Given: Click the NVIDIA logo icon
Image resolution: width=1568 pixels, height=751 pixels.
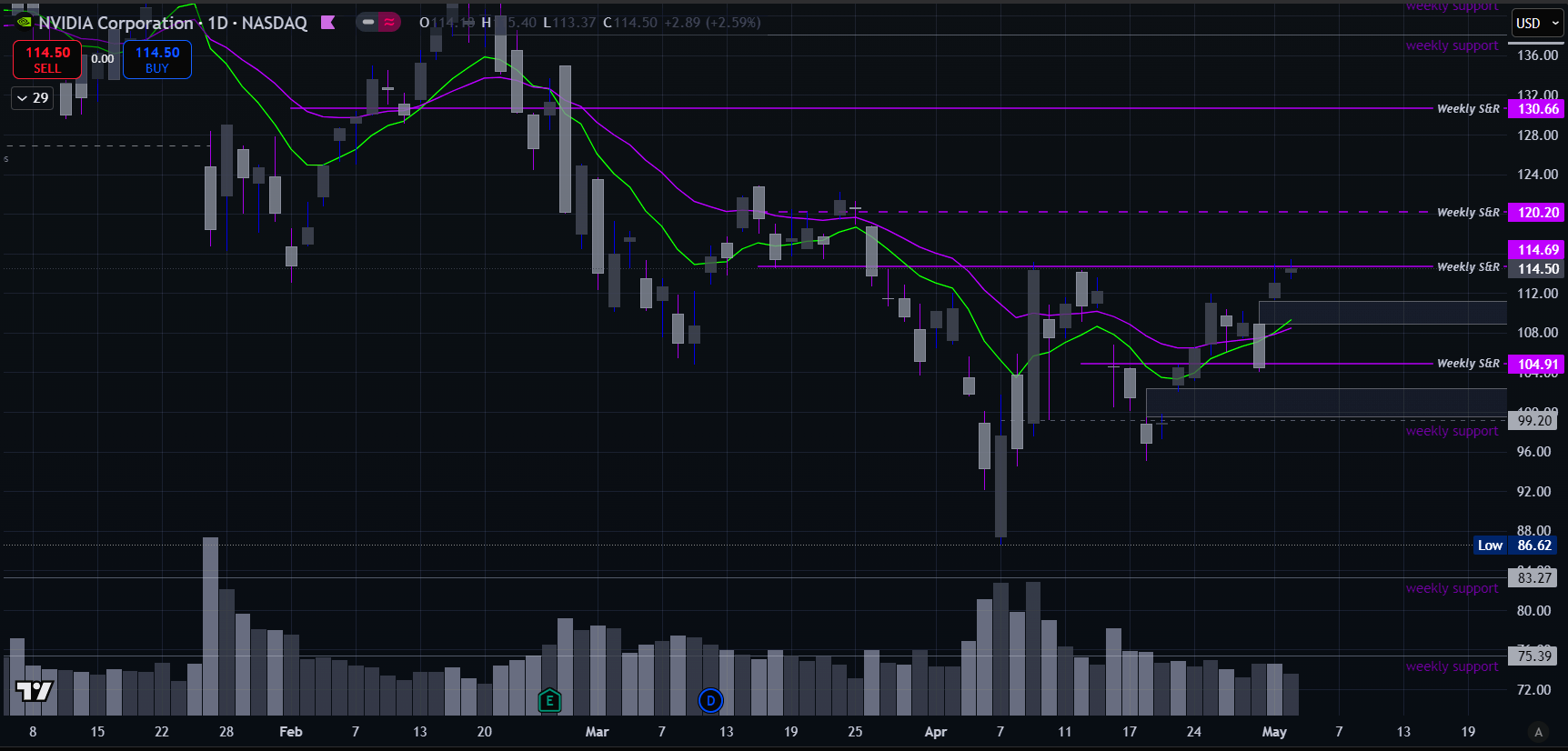Looking at the screenshot, I should (x=25, y=22).
